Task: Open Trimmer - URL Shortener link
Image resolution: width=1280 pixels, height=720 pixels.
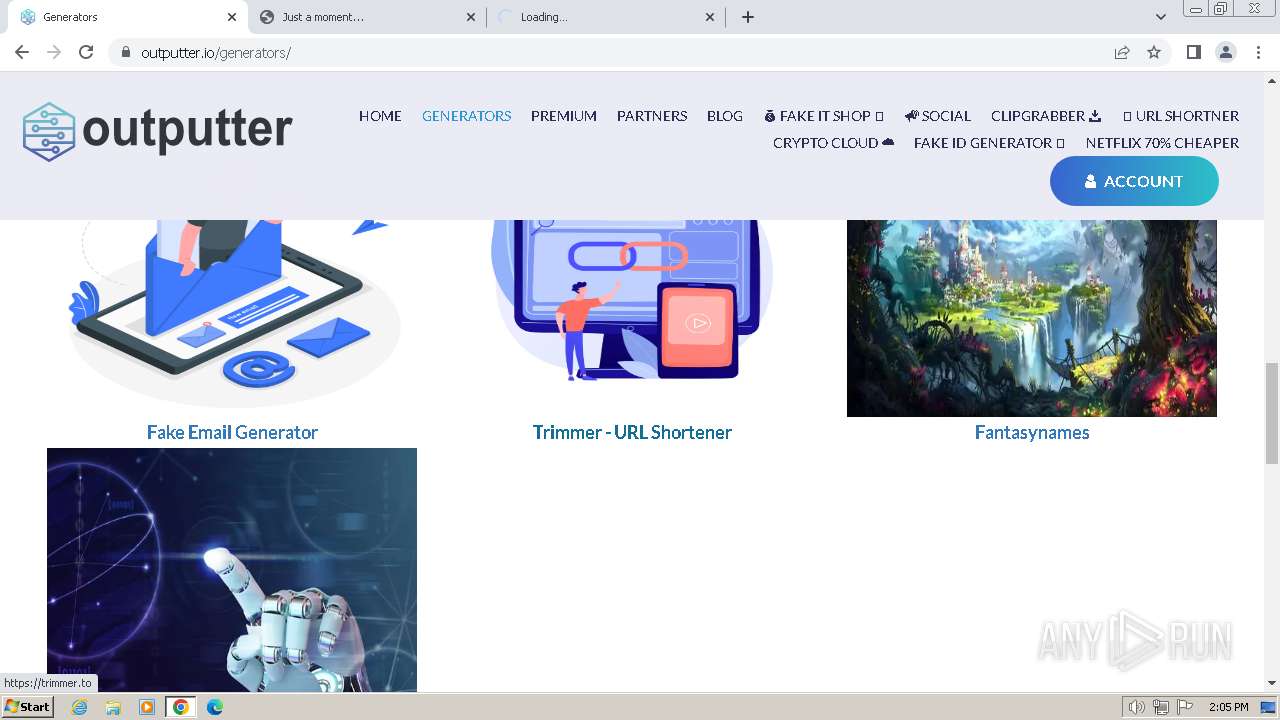Action: [x=632, y=432]
